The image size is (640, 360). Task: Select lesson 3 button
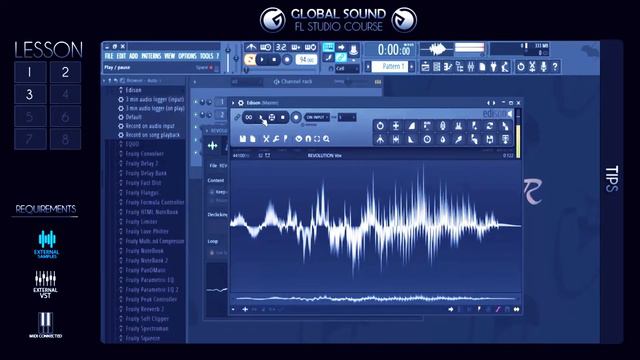30,94
